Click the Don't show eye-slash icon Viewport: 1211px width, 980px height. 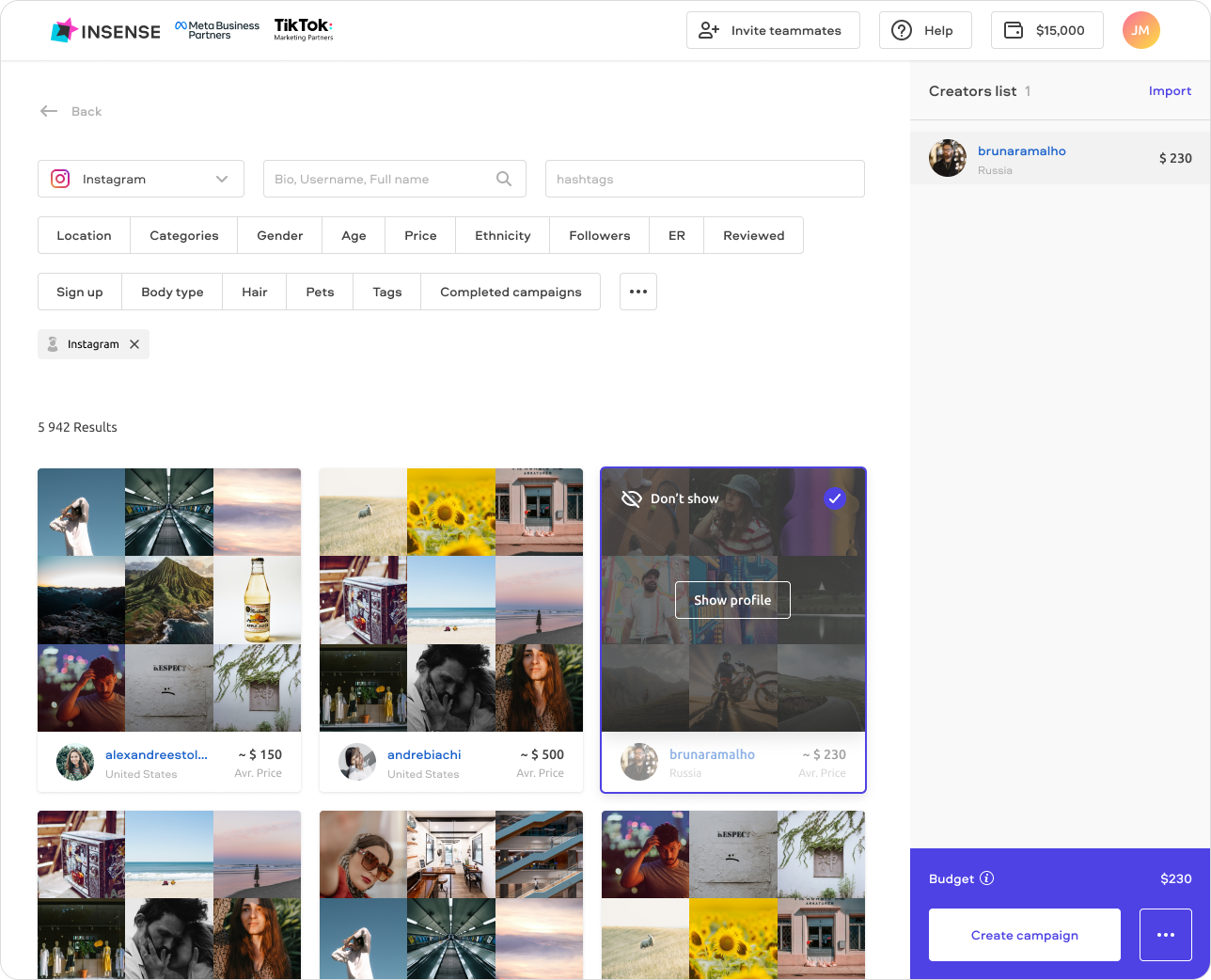pyautogui.click(x=632, y=498)
